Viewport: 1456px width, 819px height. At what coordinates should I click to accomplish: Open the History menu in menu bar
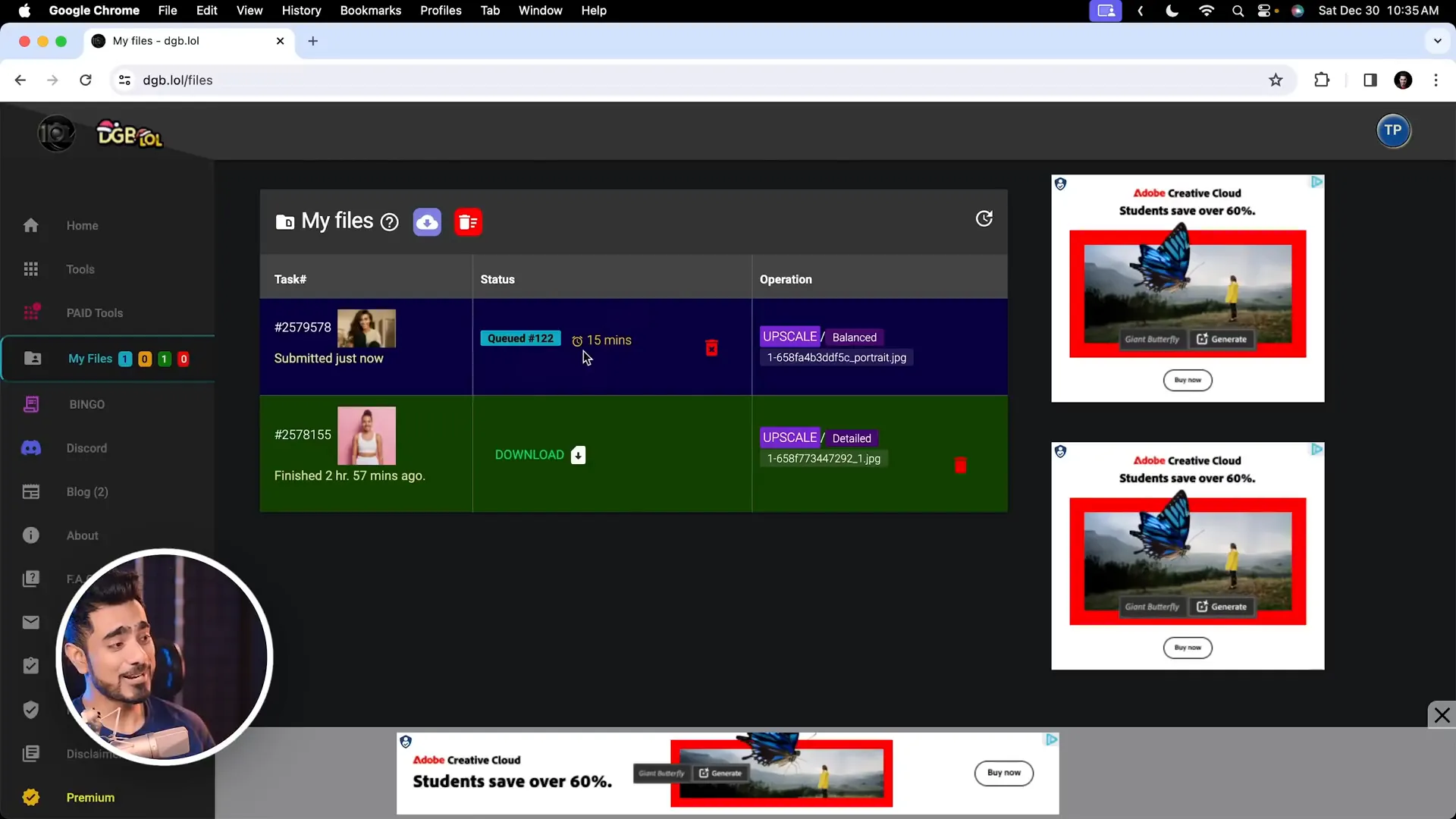(301, 11)
